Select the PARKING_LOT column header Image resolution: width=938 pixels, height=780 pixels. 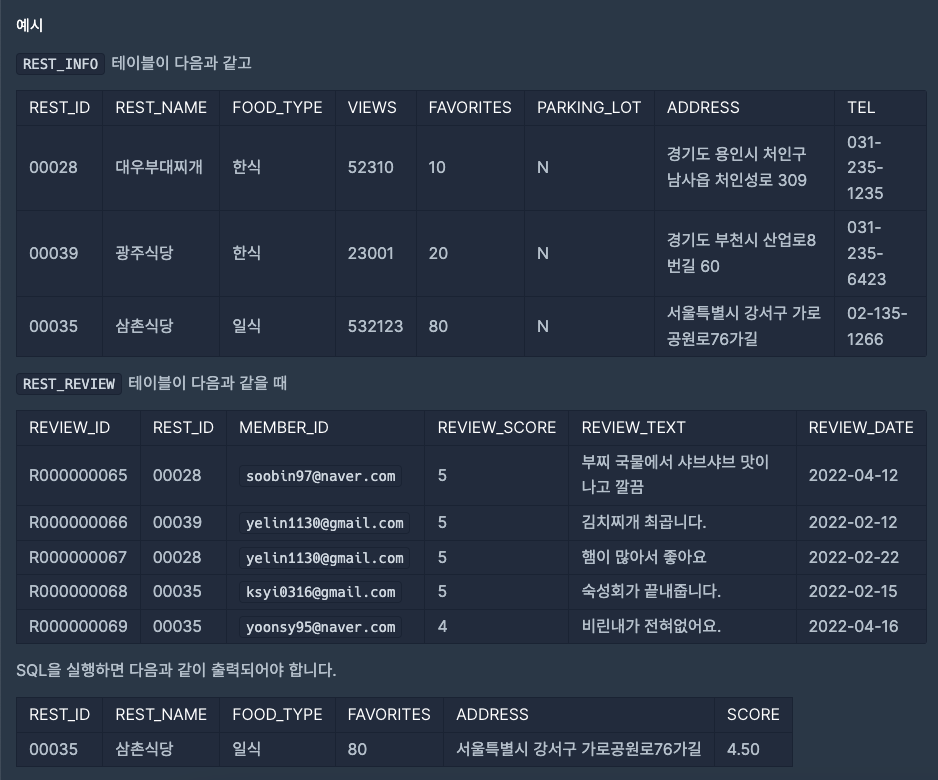click(x=589, y=108)
